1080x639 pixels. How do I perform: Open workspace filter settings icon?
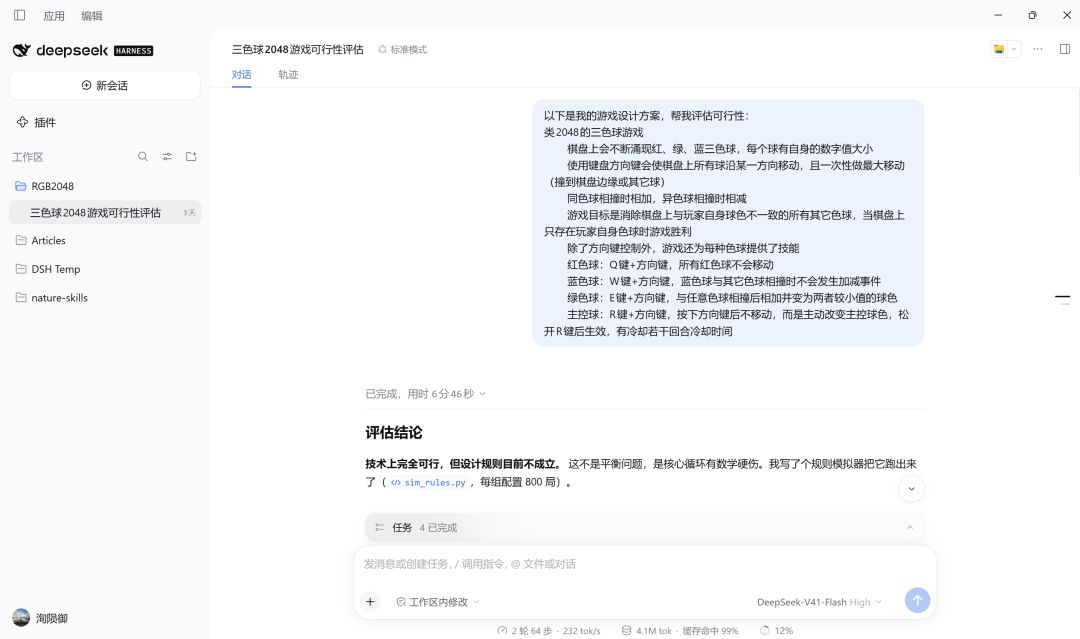click(x=167, y=157)
